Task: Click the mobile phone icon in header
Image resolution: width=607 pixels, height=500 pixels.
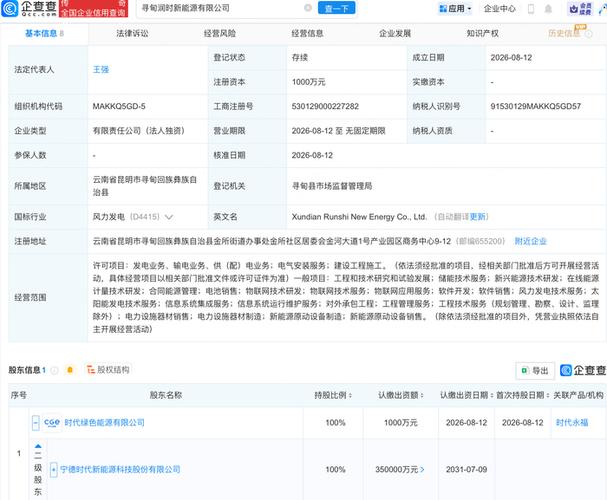Action: pyautogui.click(x=531, y=9)
